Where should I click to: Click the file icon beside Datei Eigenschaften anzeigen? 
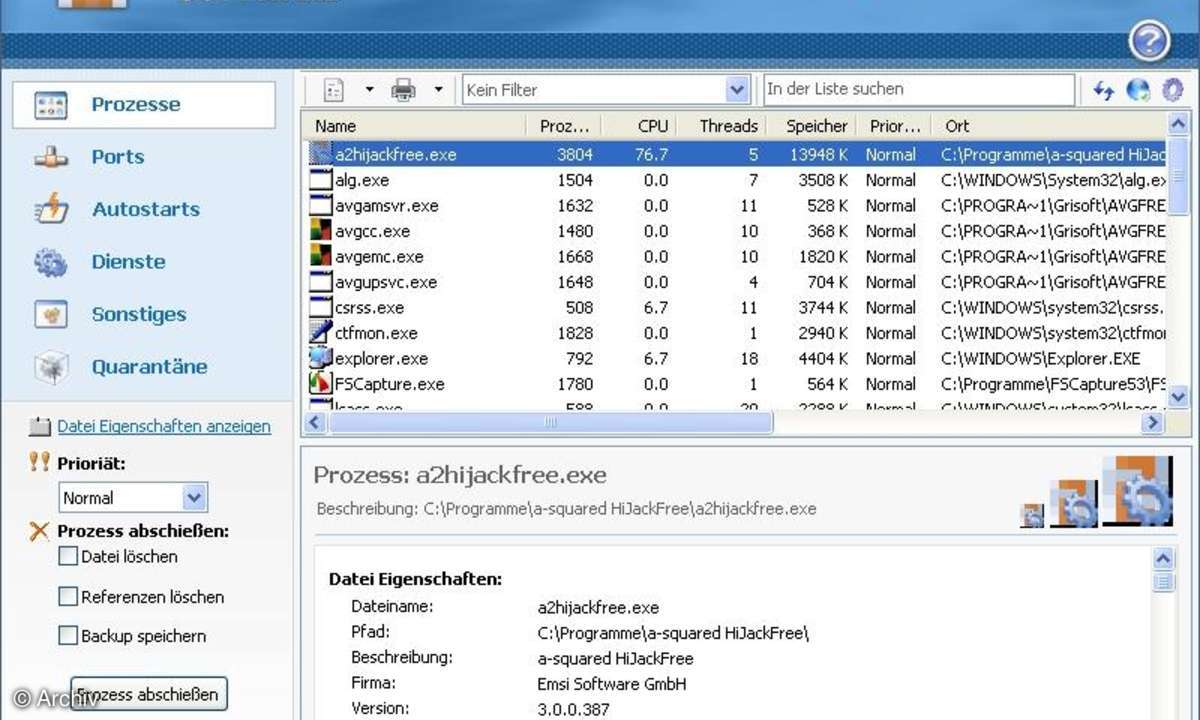40,427
